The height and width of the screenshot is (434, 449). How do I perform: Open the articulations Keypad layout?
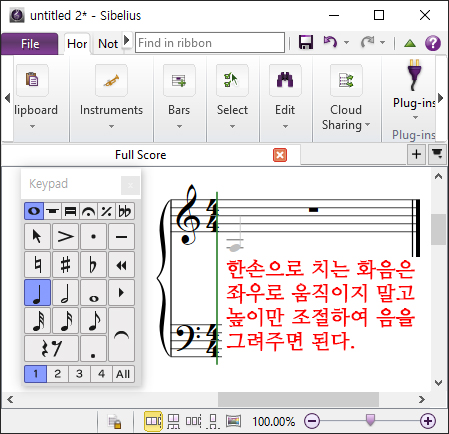[88, 211]
